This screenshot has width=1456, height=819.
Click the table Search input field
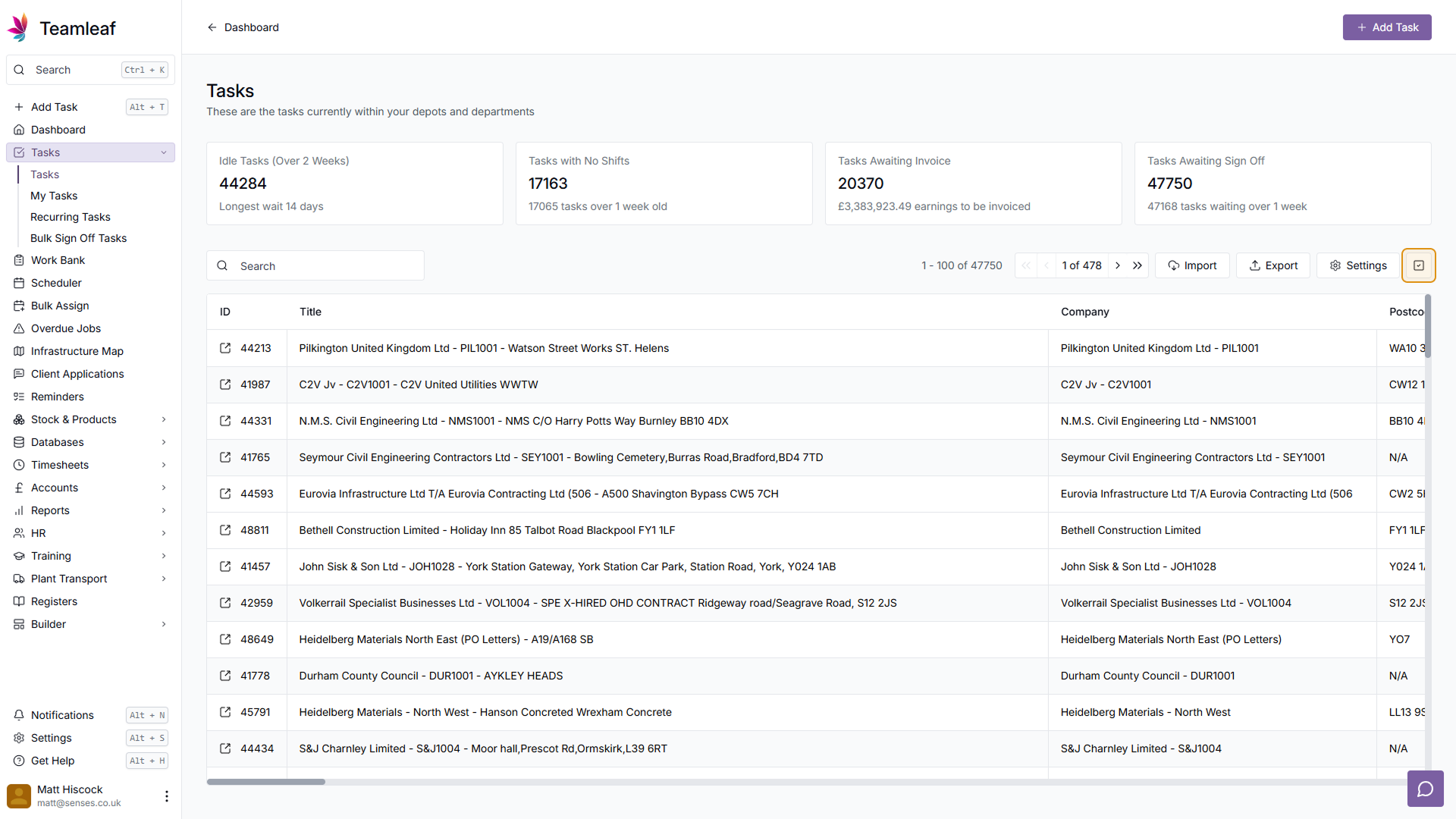tap(315, 265)
